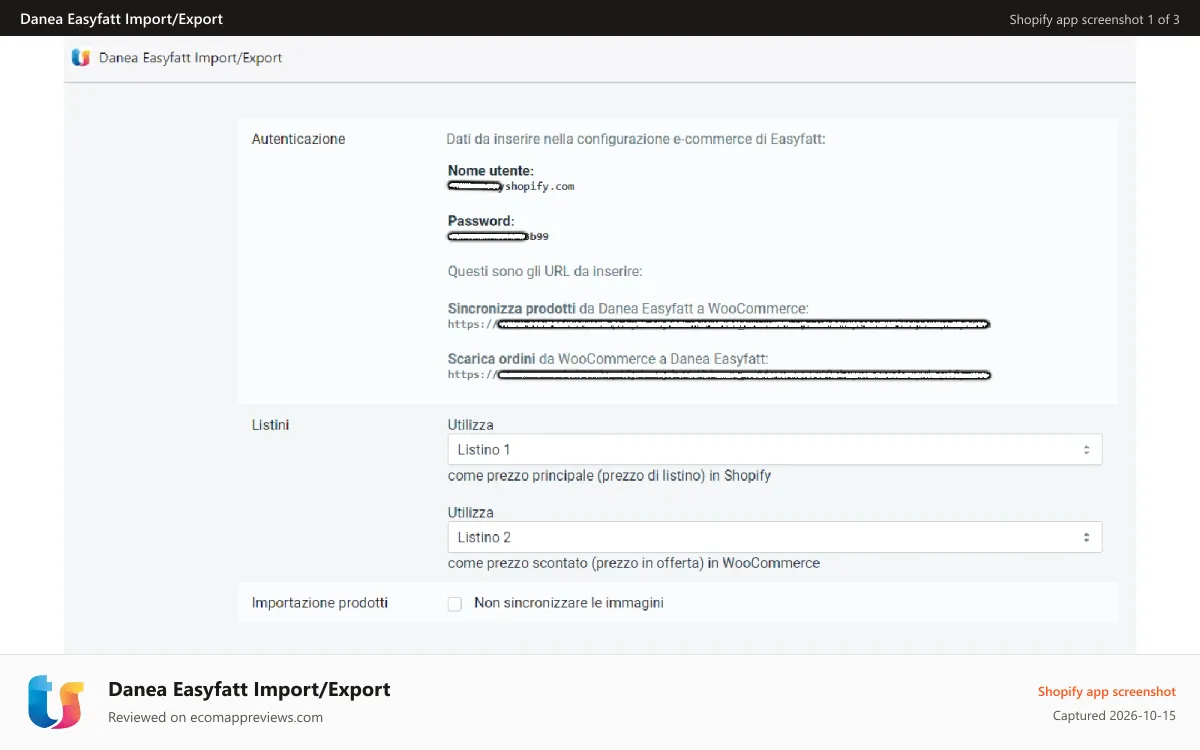Click the Nome utente value ending in shopify.com

point(511,186)
